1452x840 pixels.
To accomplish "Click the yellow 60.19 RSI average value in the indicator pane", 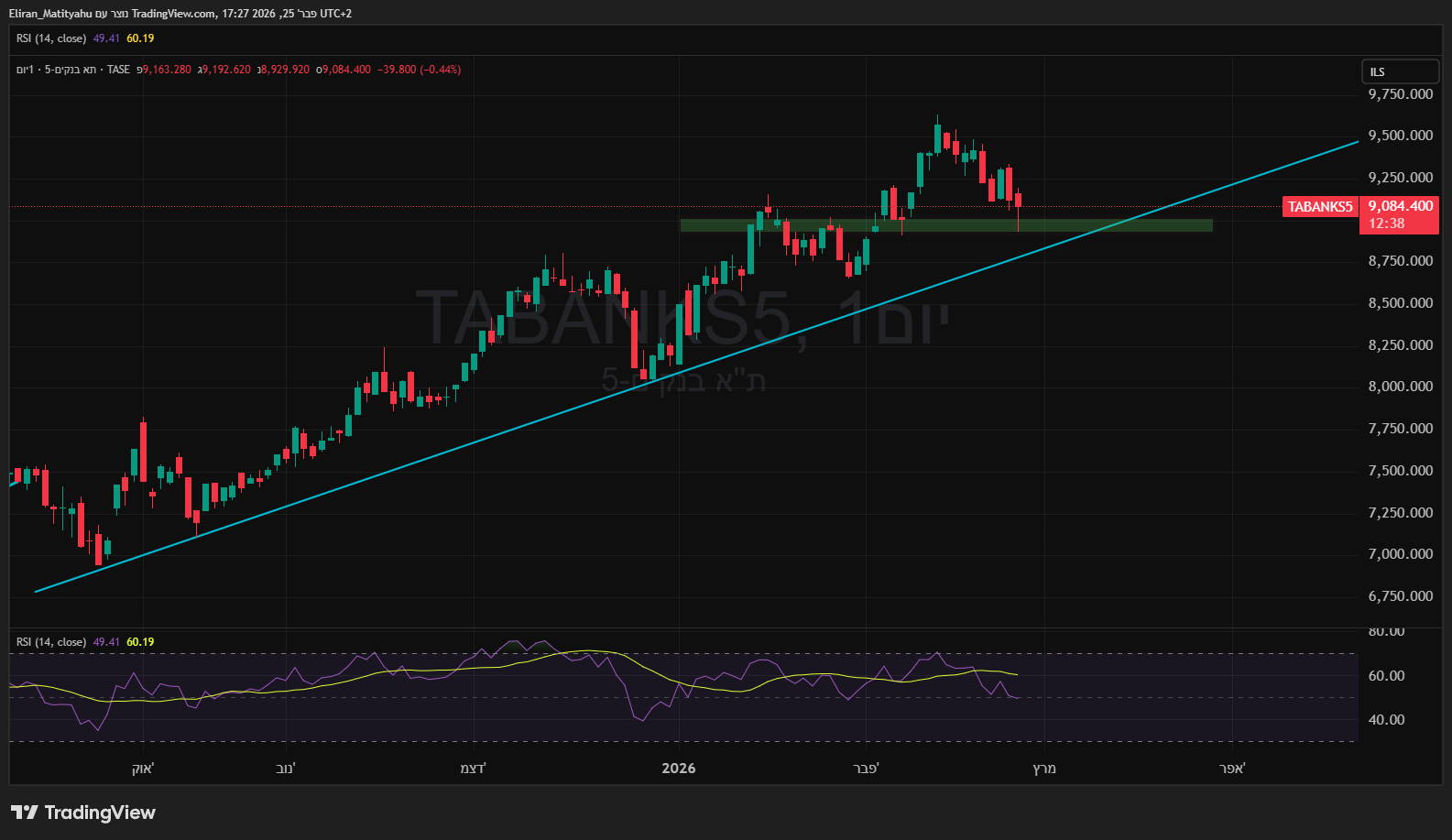I will coord(140,642).
